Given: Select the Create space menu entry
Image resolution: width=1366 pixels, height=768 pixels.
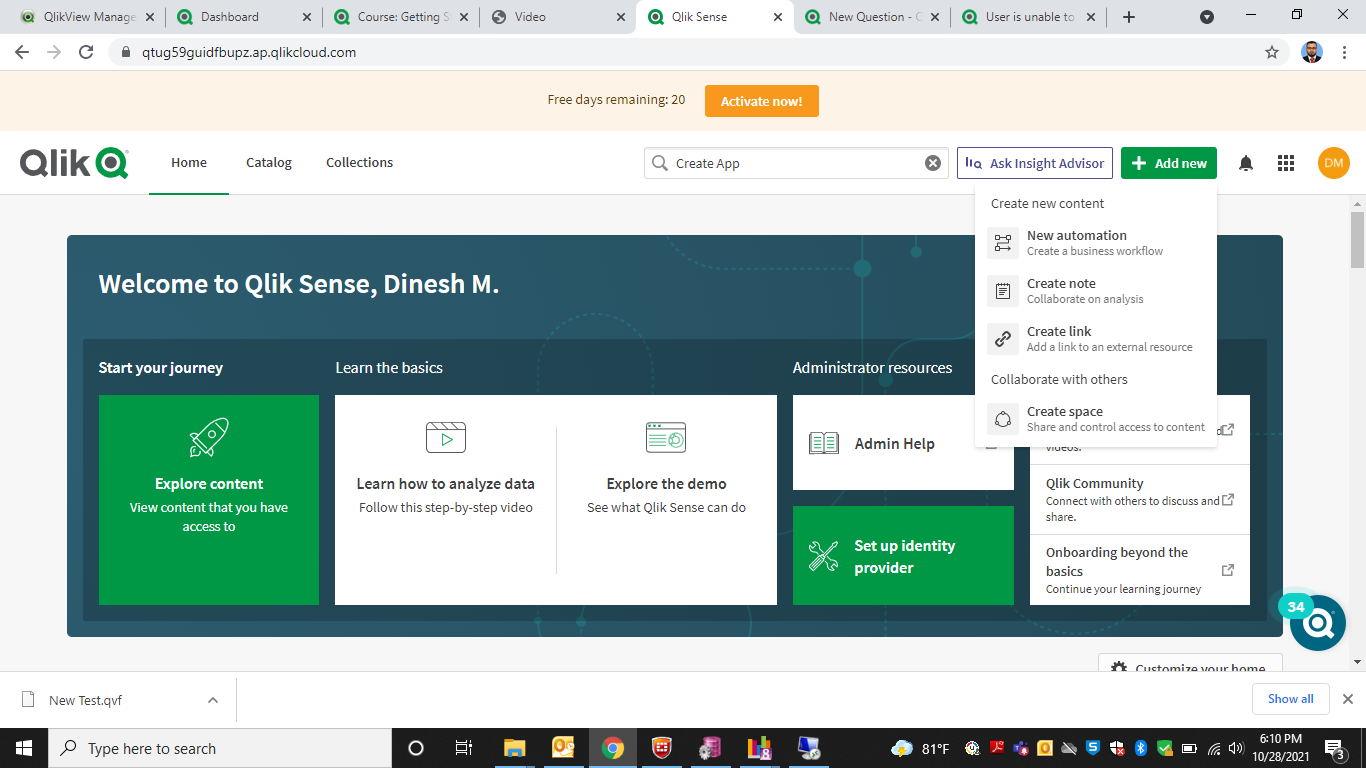Looking at the screenshot, I should (x=1096, y=419).
